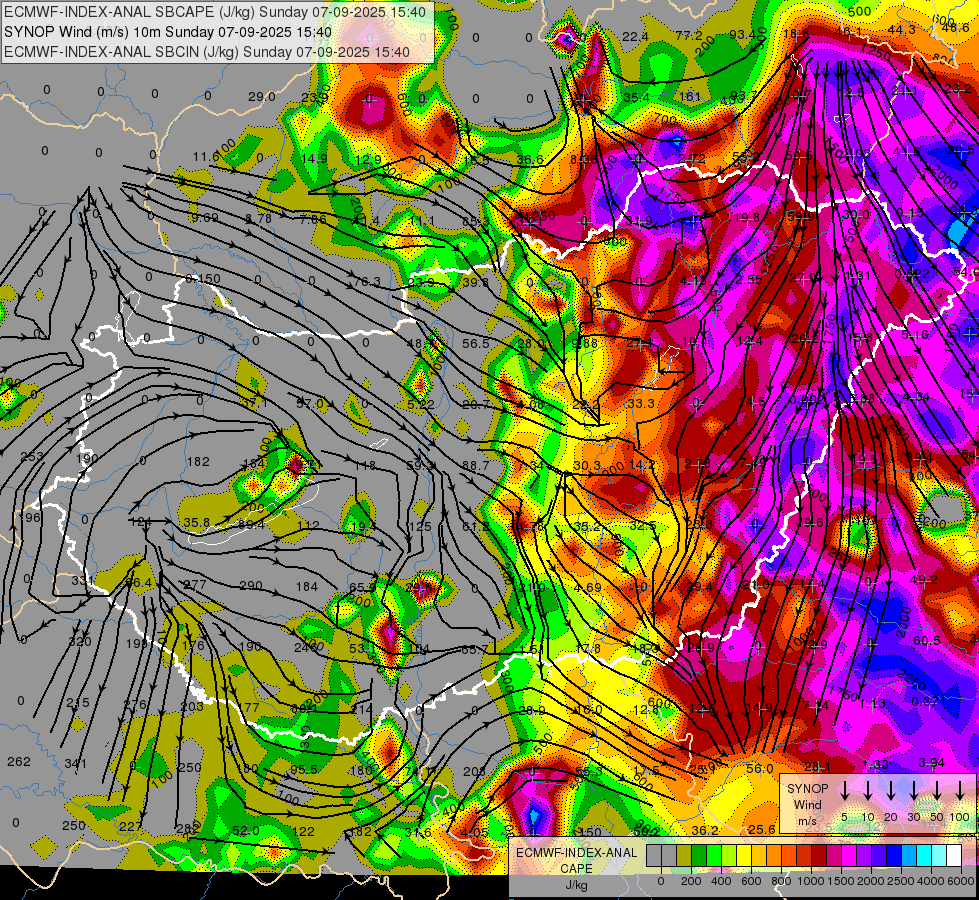The width and height of the screenshot is (979, 900).
Task: Click the map value '56.5'
Action: coord(476,343)
